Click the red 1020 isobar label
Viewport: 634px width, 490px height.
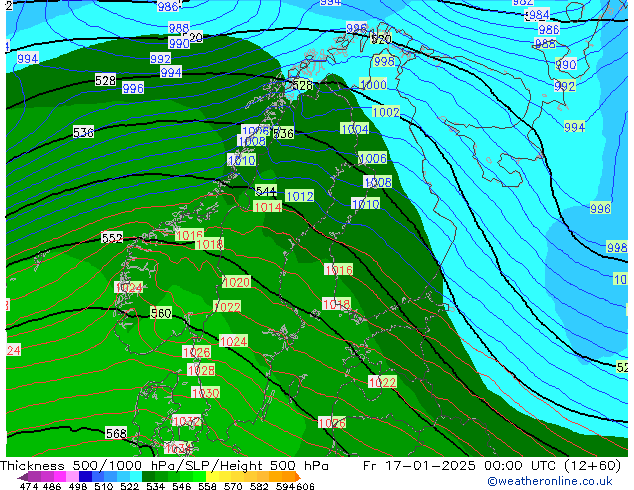pyautogui.click(x=236, y=282)
